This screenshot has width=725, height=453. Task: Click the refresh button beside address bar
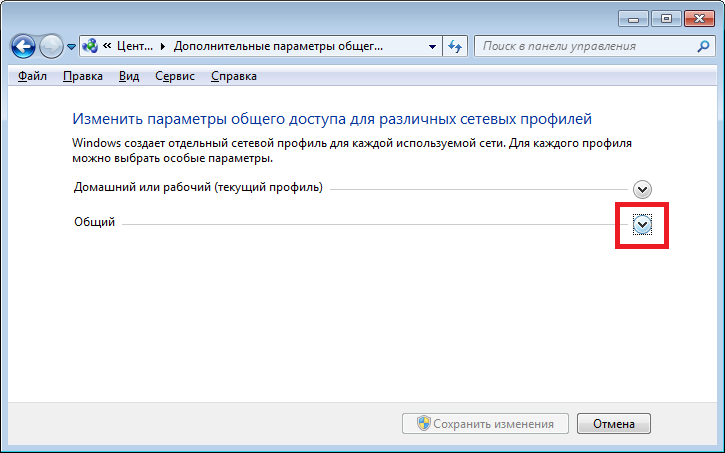456,46
